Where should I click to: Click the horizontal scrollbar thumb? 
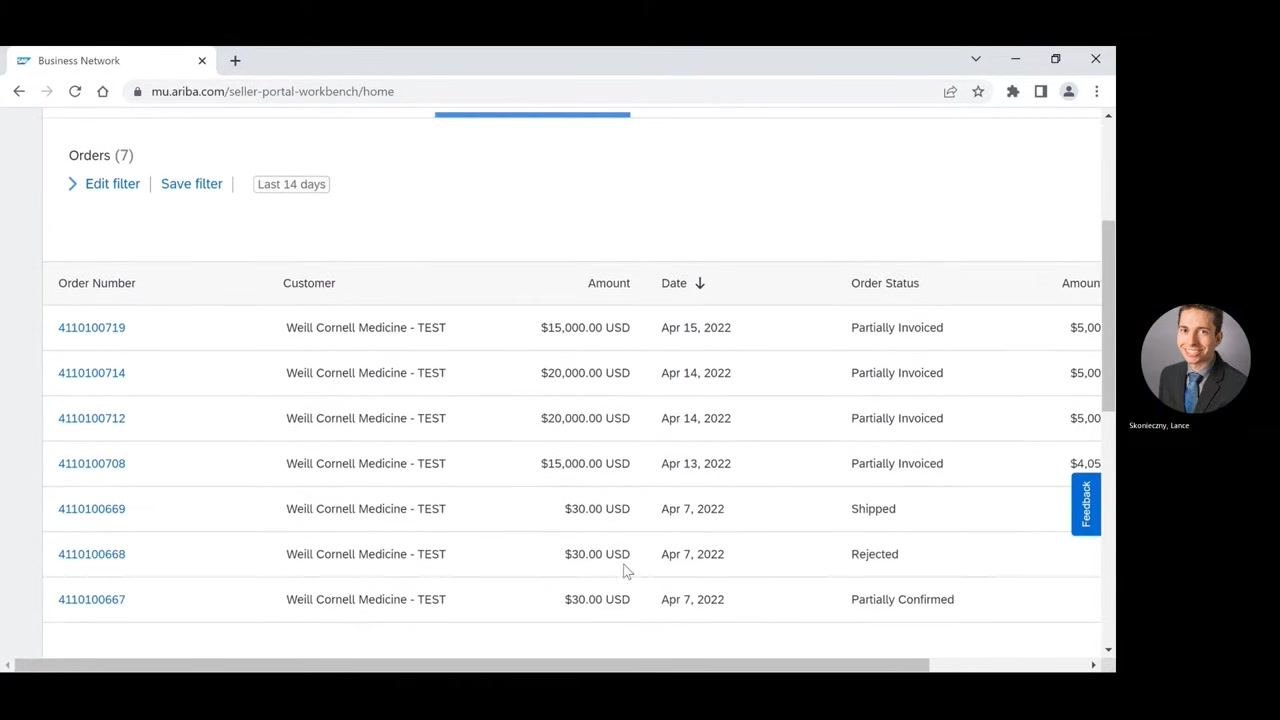[x=472, y=665]
